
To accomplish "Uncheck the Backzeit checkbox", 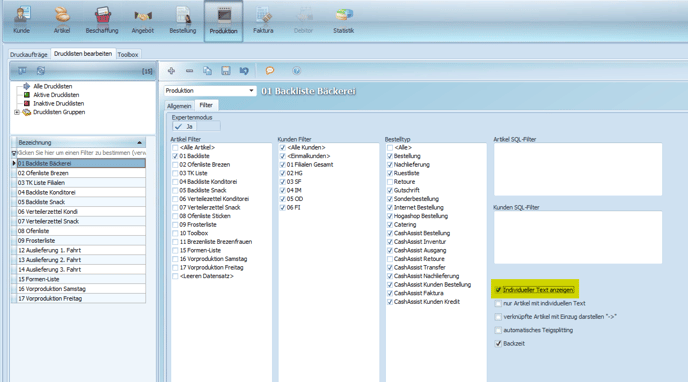I will pyautogui.click(x=498, y=344).
